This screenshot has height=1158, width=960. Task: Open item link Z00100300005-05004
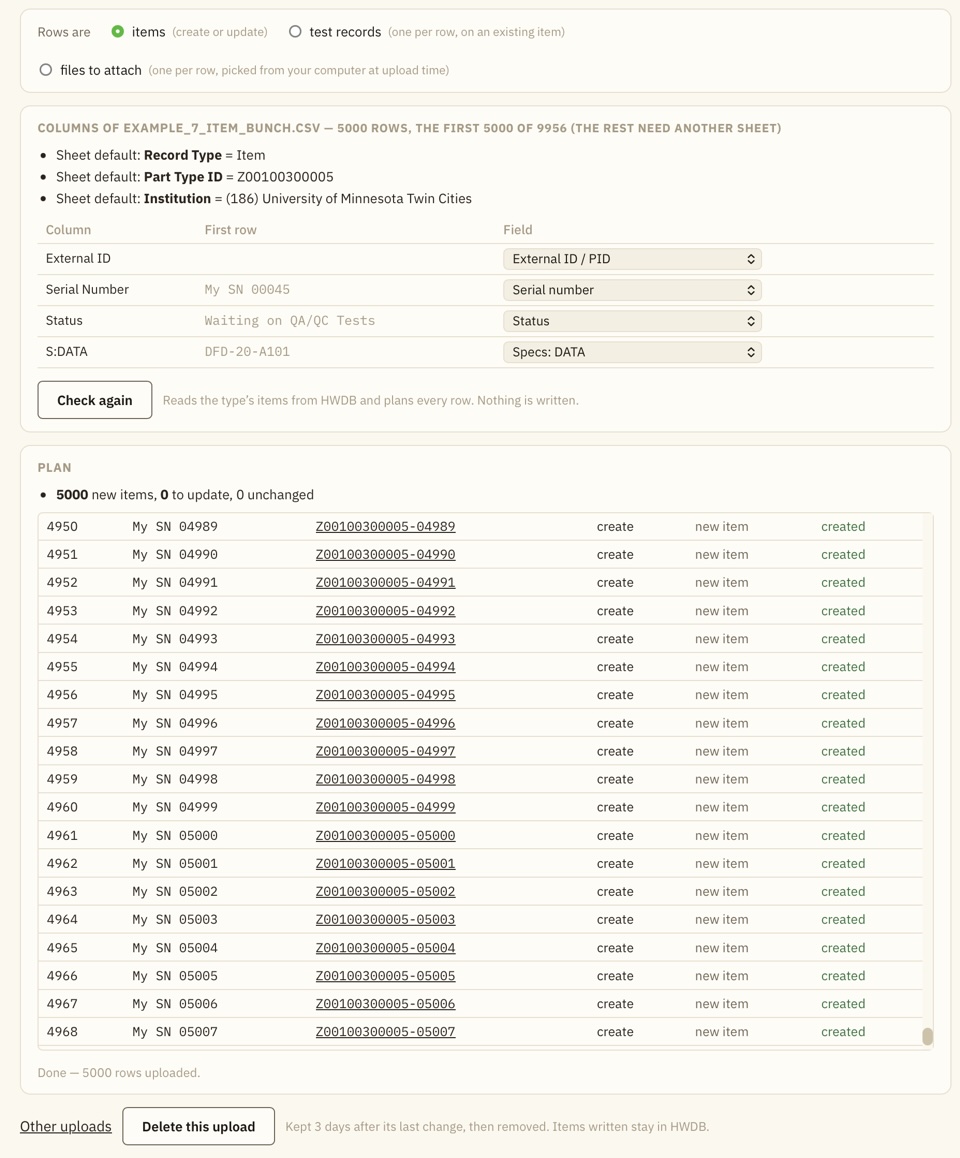[x=385, y=948]
